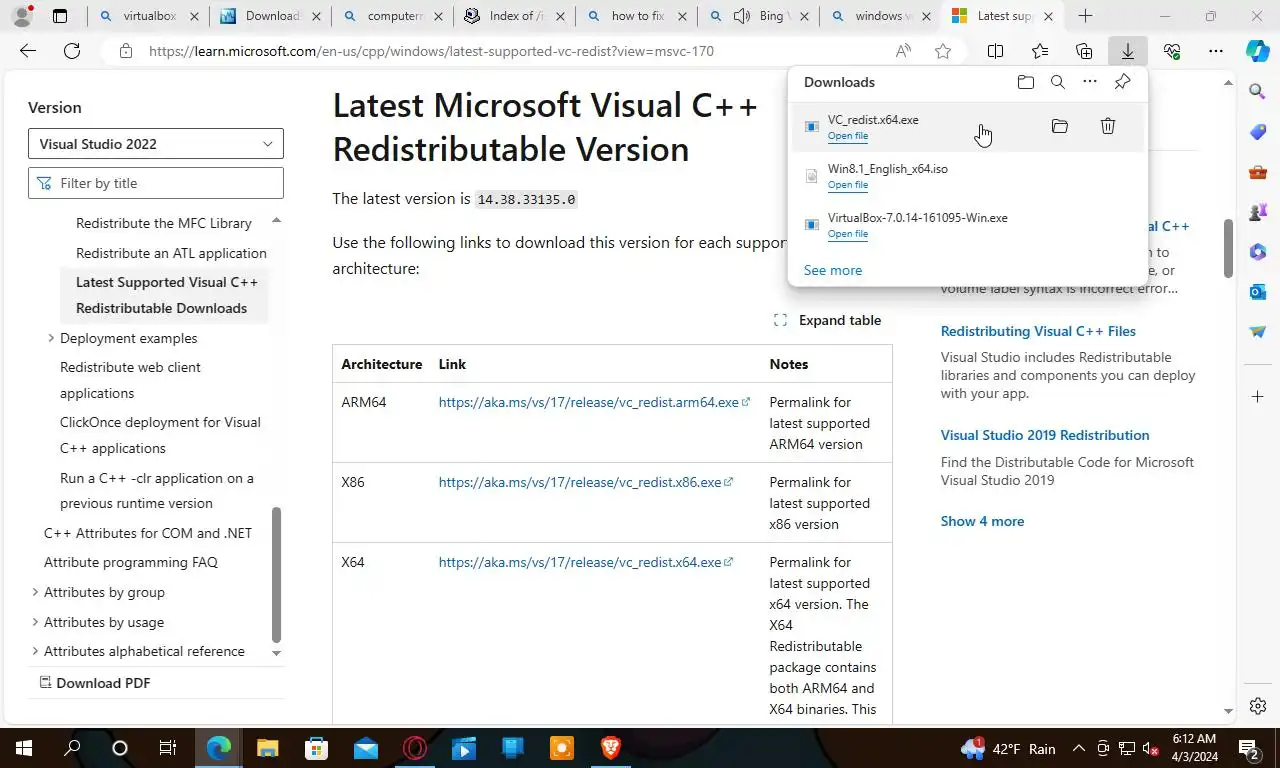Viewport: 1280px width, 768px height.
Task: Show hidden system tray icons
Action: 1078,749
